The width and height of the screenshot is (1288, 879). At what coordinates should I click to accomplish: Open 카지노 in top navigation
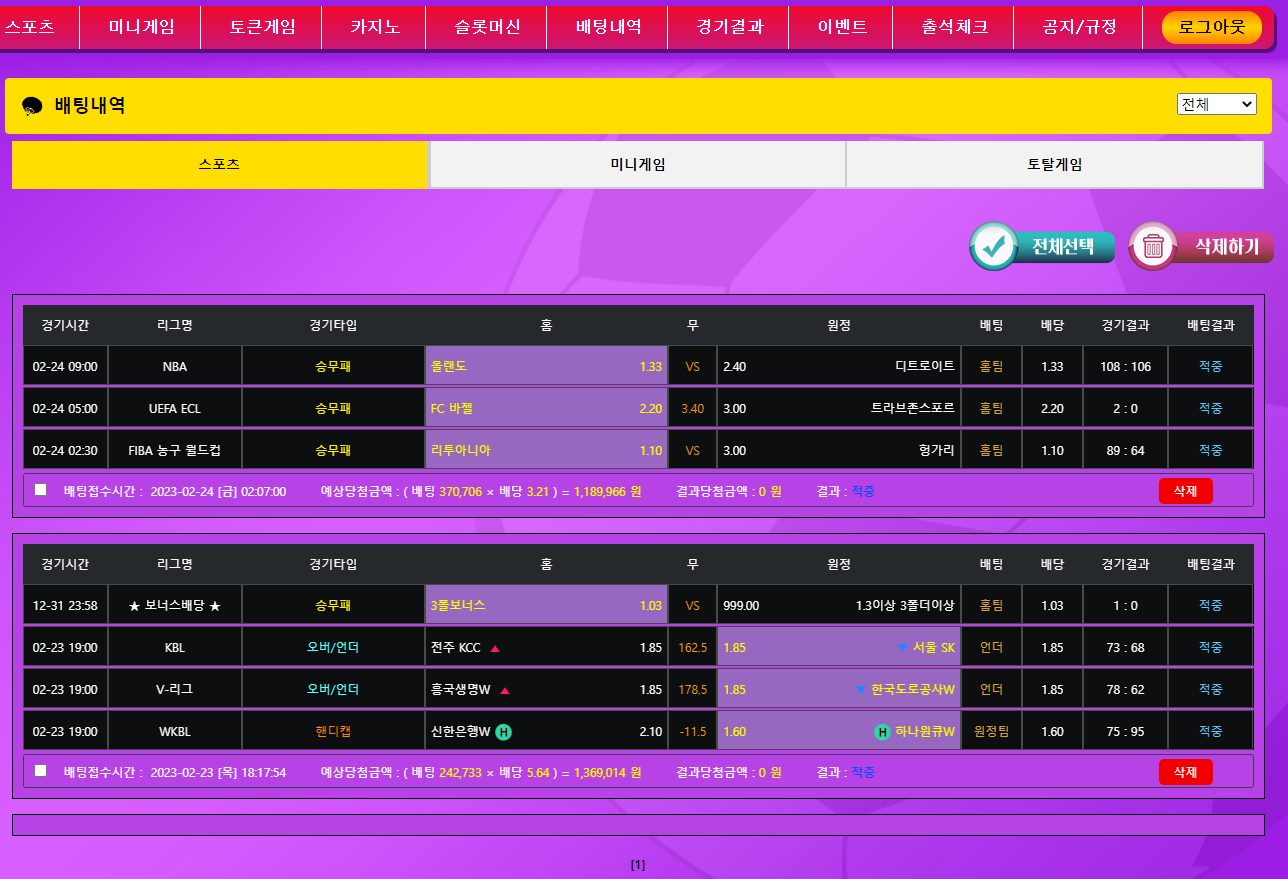click(x=375, y=27)
